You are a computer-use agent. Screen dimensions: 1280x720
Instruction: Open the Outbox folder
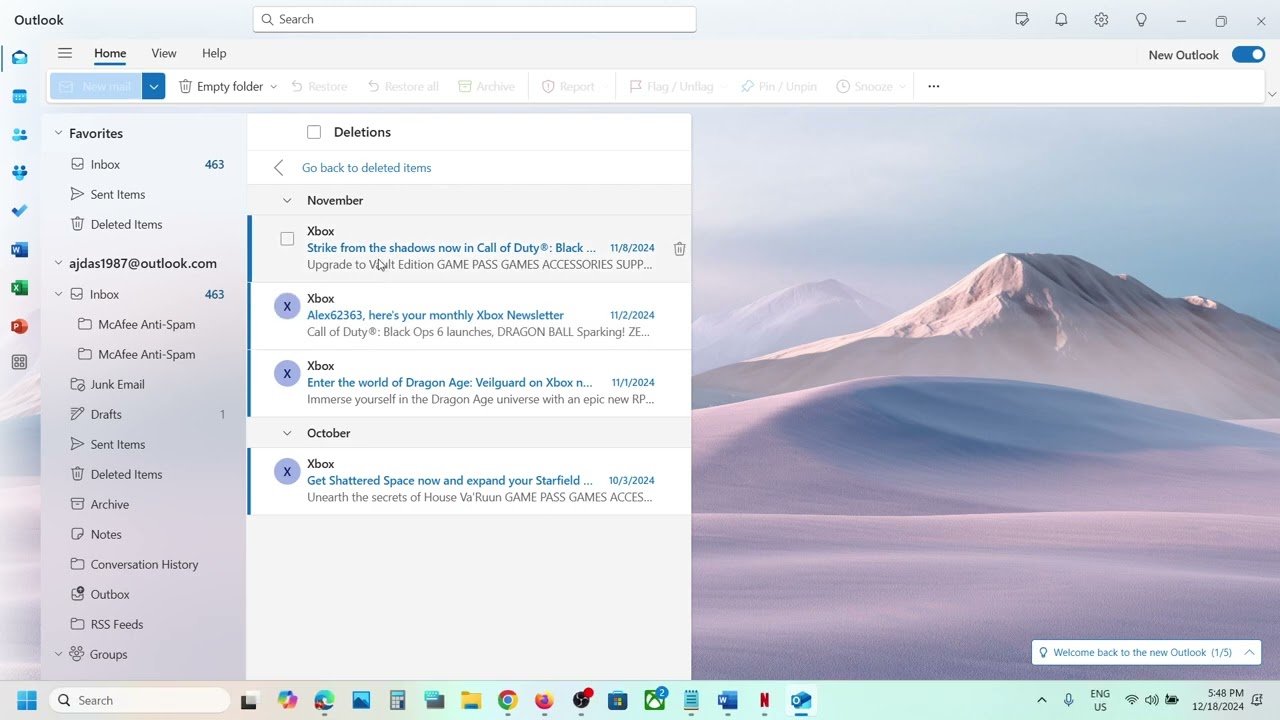point(146,594)
